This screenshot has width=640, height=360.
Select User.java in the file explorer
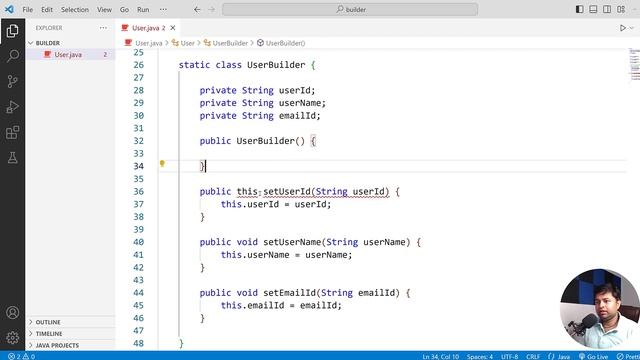(71, 54)
